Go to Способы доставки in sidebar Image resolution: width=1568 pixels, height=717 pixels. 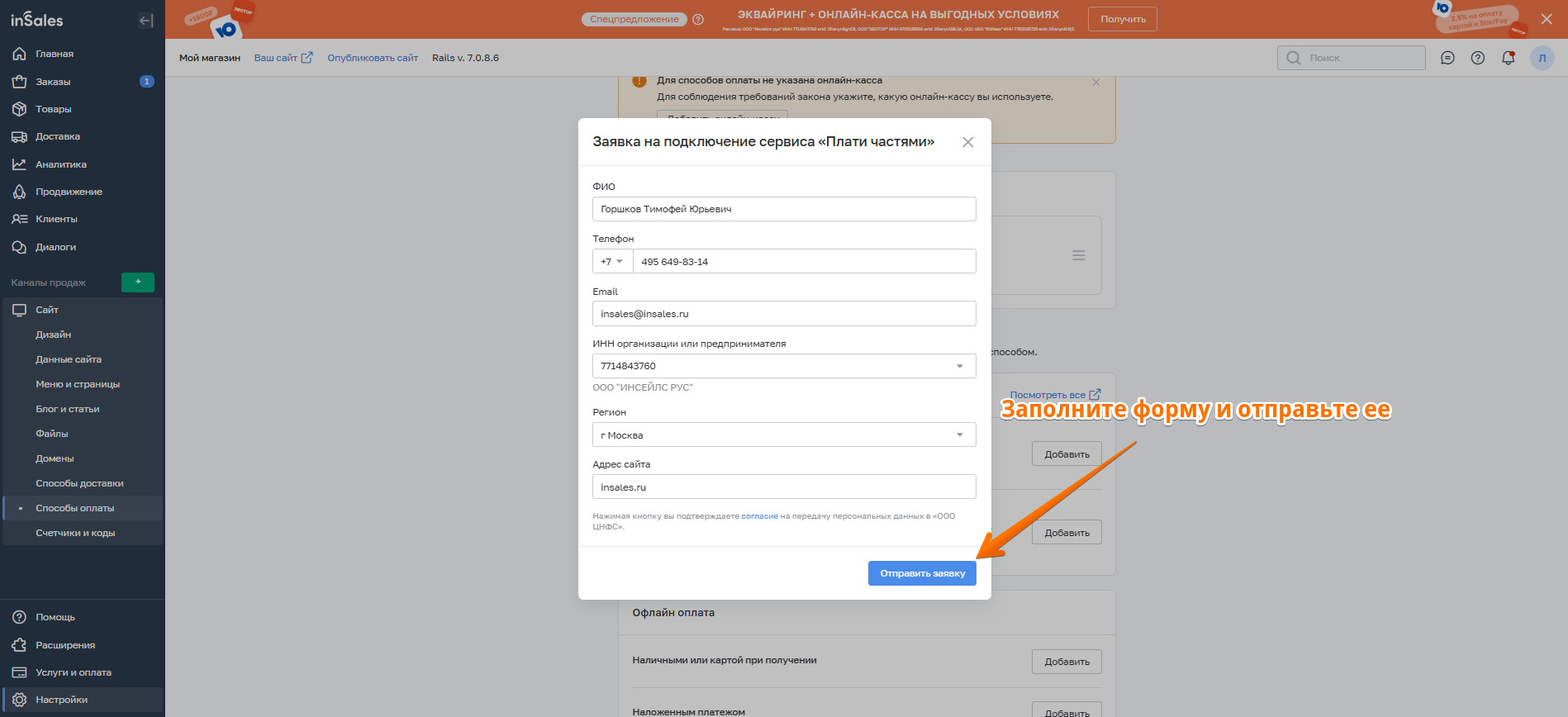tap(79, 483)
